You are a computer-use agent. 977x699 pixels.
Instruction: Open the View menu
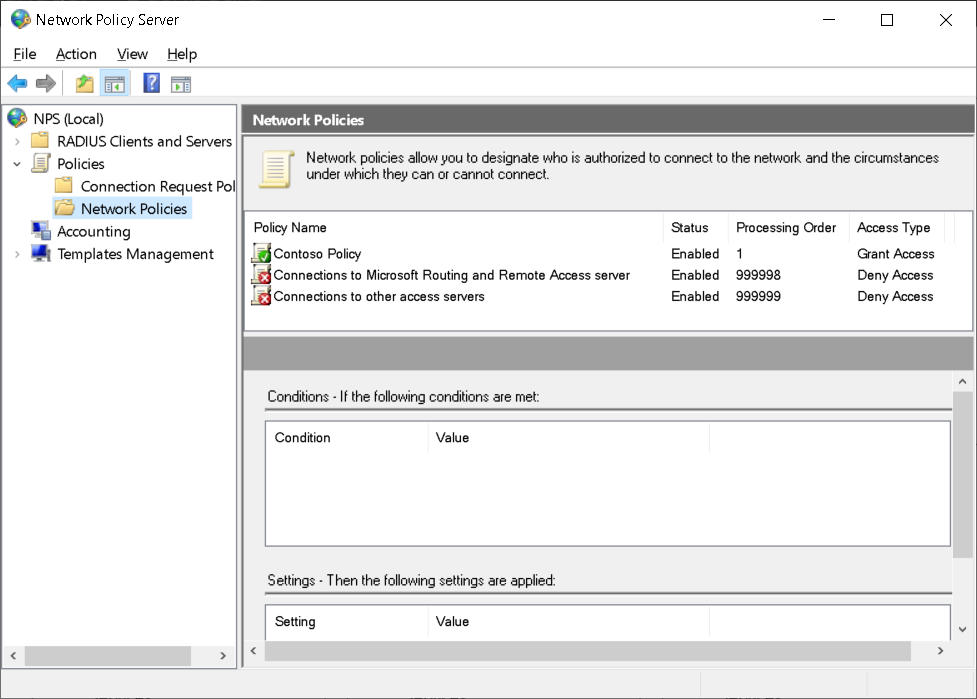click(x=132, y=54)
